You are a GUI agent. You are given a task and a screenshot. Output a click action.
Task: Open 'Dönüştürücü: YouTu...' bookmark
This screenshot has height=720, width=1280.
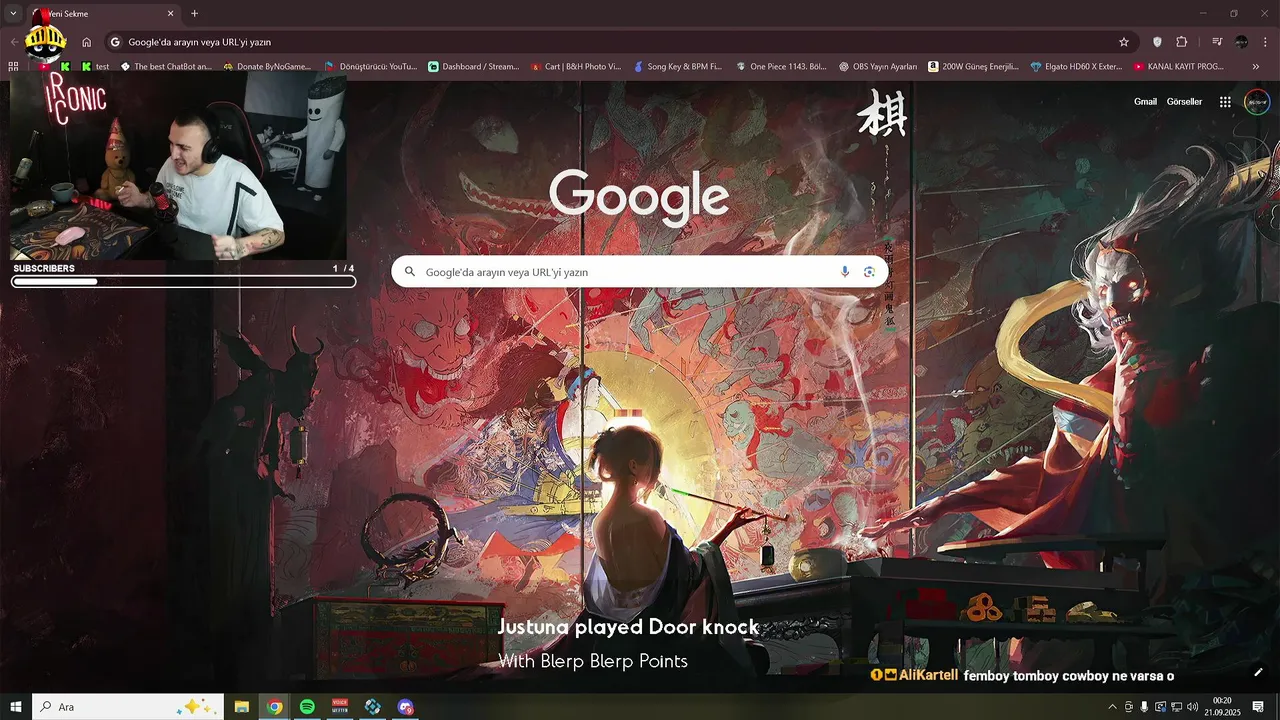pyautogui.click(x=370, y=67)
